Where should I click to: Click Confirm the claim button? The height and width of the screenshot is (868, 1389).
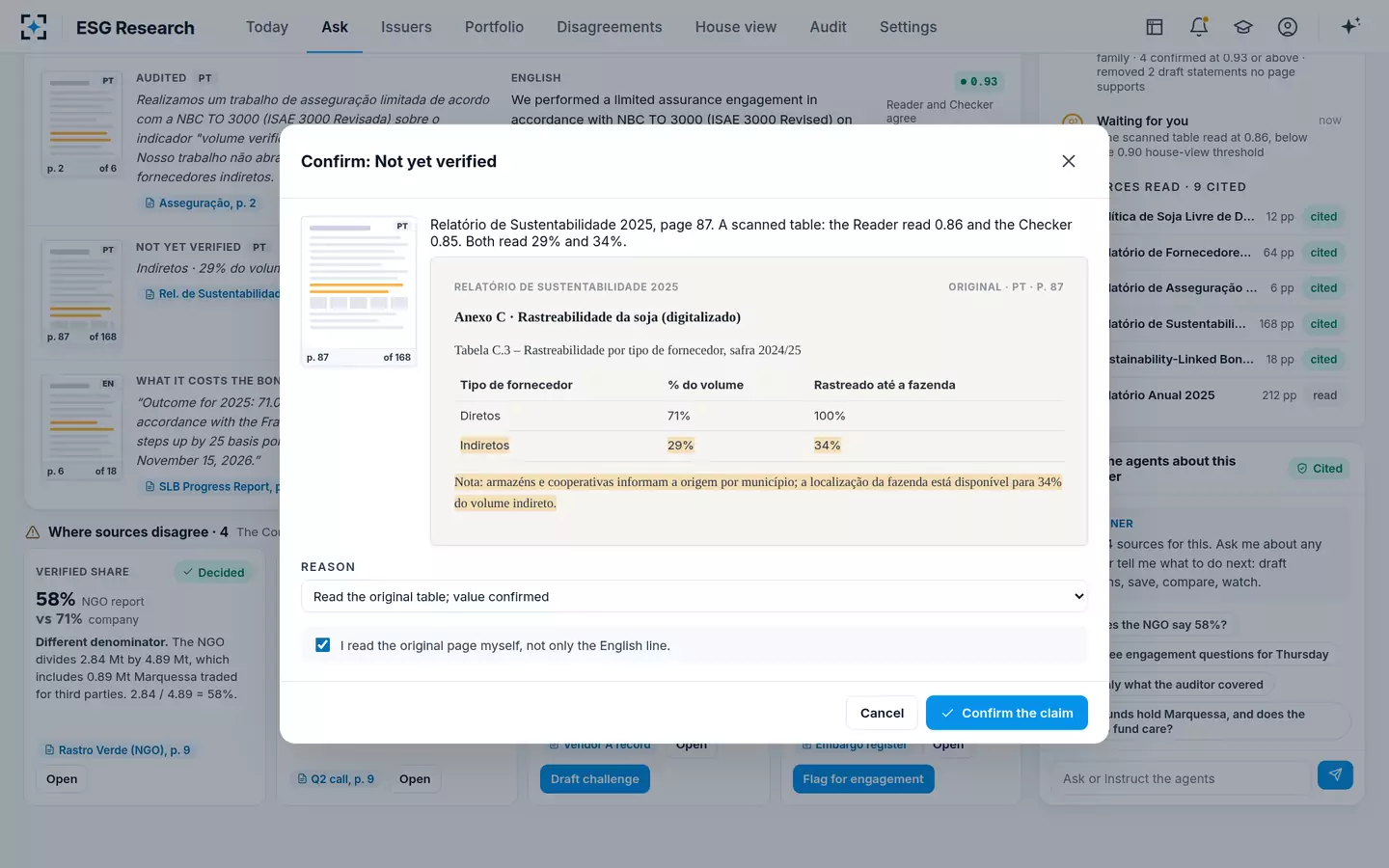click(x=1007, y=713)
